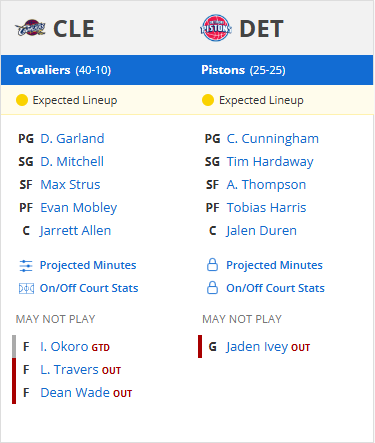Open Jaden Ivey injured player link
The width and height of the screenshot is (375, 443).
[x=257, y=347]
